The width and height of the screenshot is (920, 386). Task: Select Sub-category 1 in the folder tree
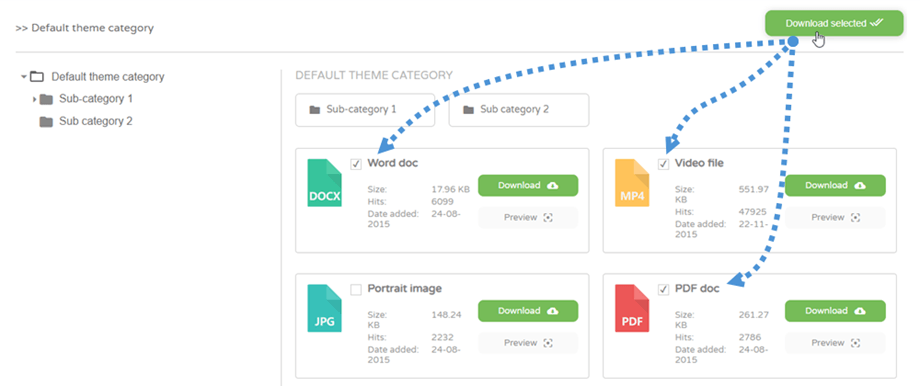point(96,99)
